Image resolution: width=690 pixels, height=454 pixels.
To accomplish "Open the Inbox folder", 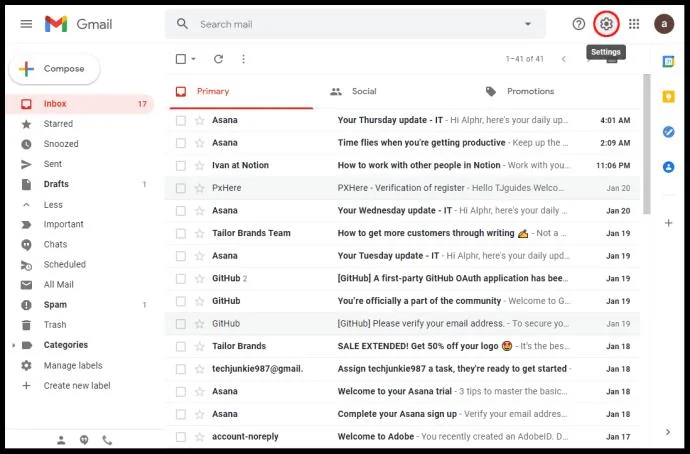I will [80, 104].
